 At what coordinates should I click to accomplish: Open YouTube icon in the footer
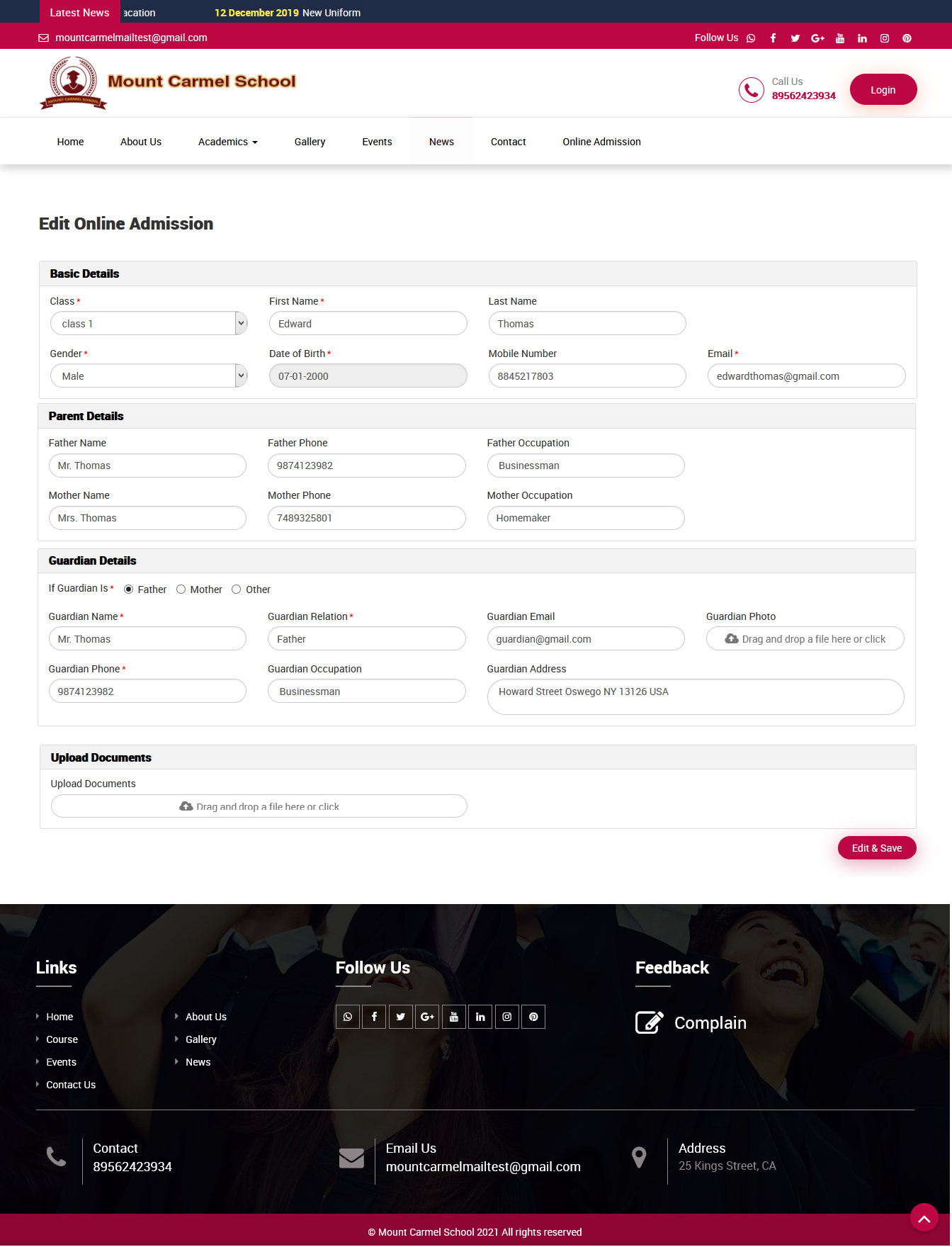[x=454, y=1017]
